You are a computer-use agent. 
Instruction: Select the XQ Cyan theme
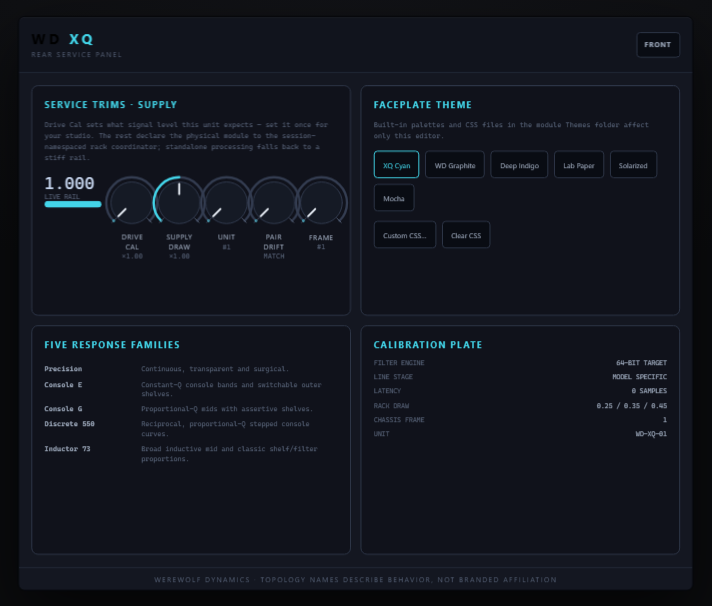[x=396, y=164]
